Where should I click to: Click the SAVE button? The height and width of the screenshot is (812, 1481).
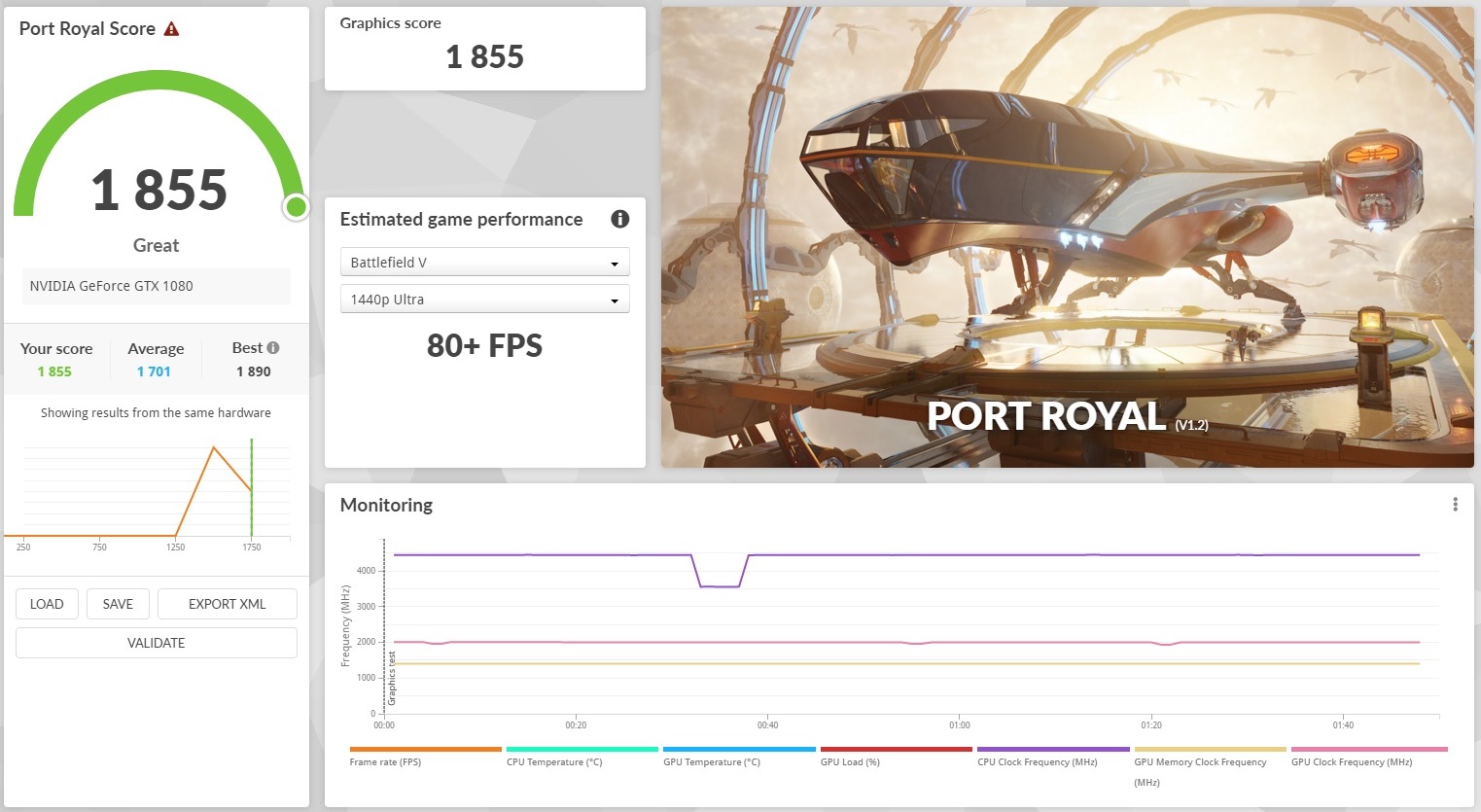(x=118, y=604)
